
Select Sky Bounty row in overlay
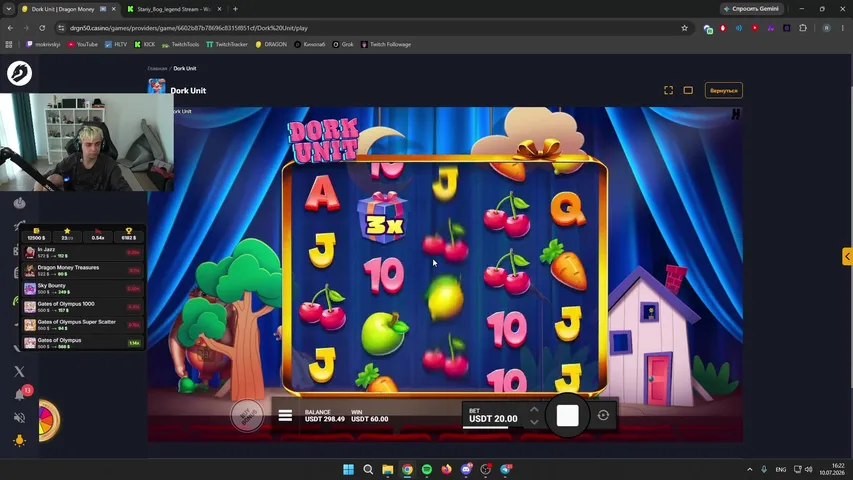83,288
